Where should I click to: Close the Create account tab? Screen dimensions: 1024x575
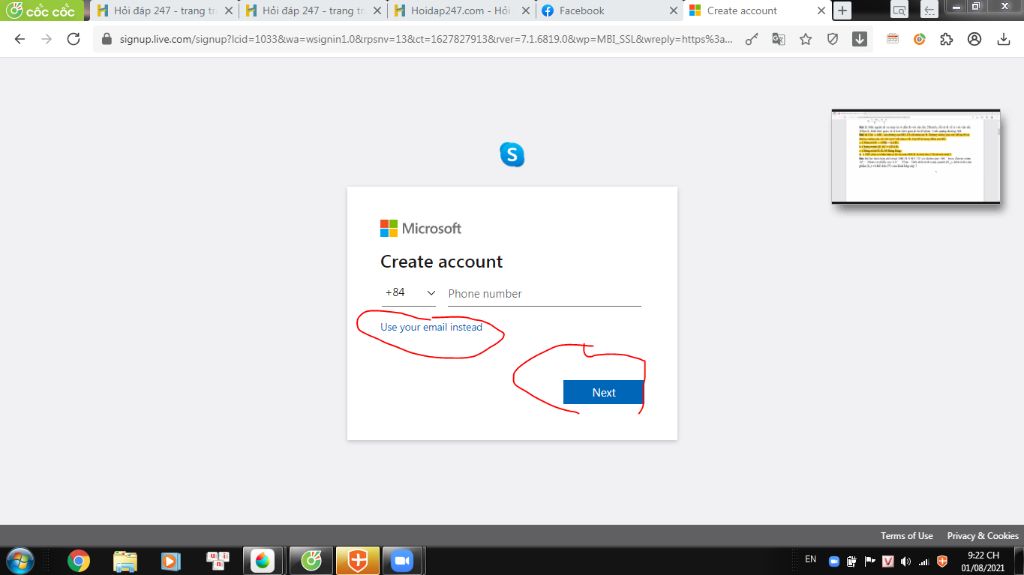pyautogui.click(x=822, y=10)
